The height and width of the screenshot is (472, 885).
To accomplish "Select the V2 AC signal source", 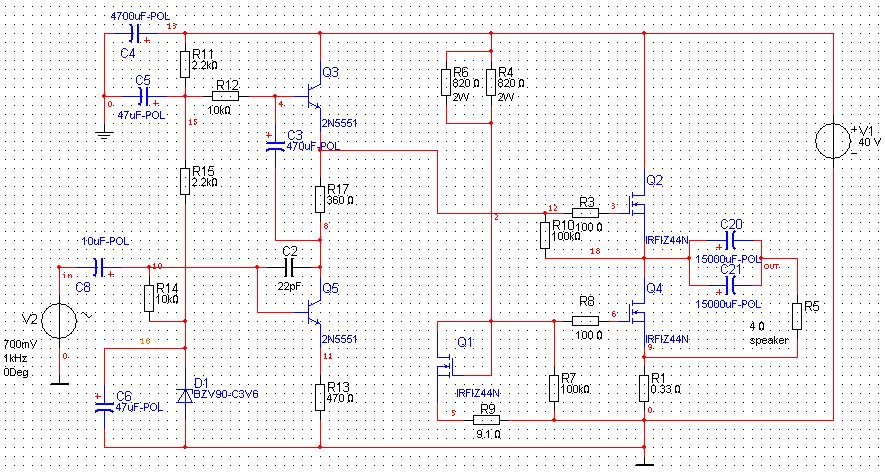I will [59, 321].
